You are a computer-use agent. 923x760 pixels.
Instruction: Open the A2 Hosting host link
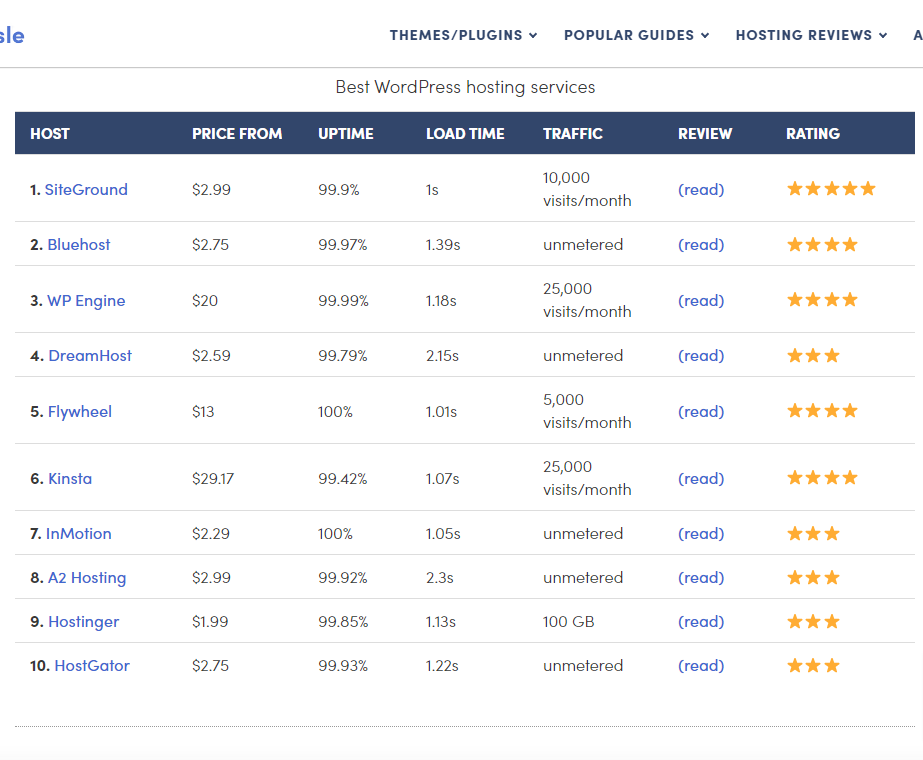(x=87, y=578)
